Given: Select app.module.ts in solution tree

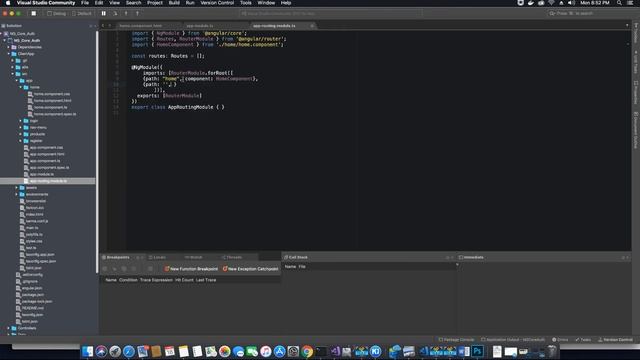Looking at the screenshot, I should tap(42, 174).
